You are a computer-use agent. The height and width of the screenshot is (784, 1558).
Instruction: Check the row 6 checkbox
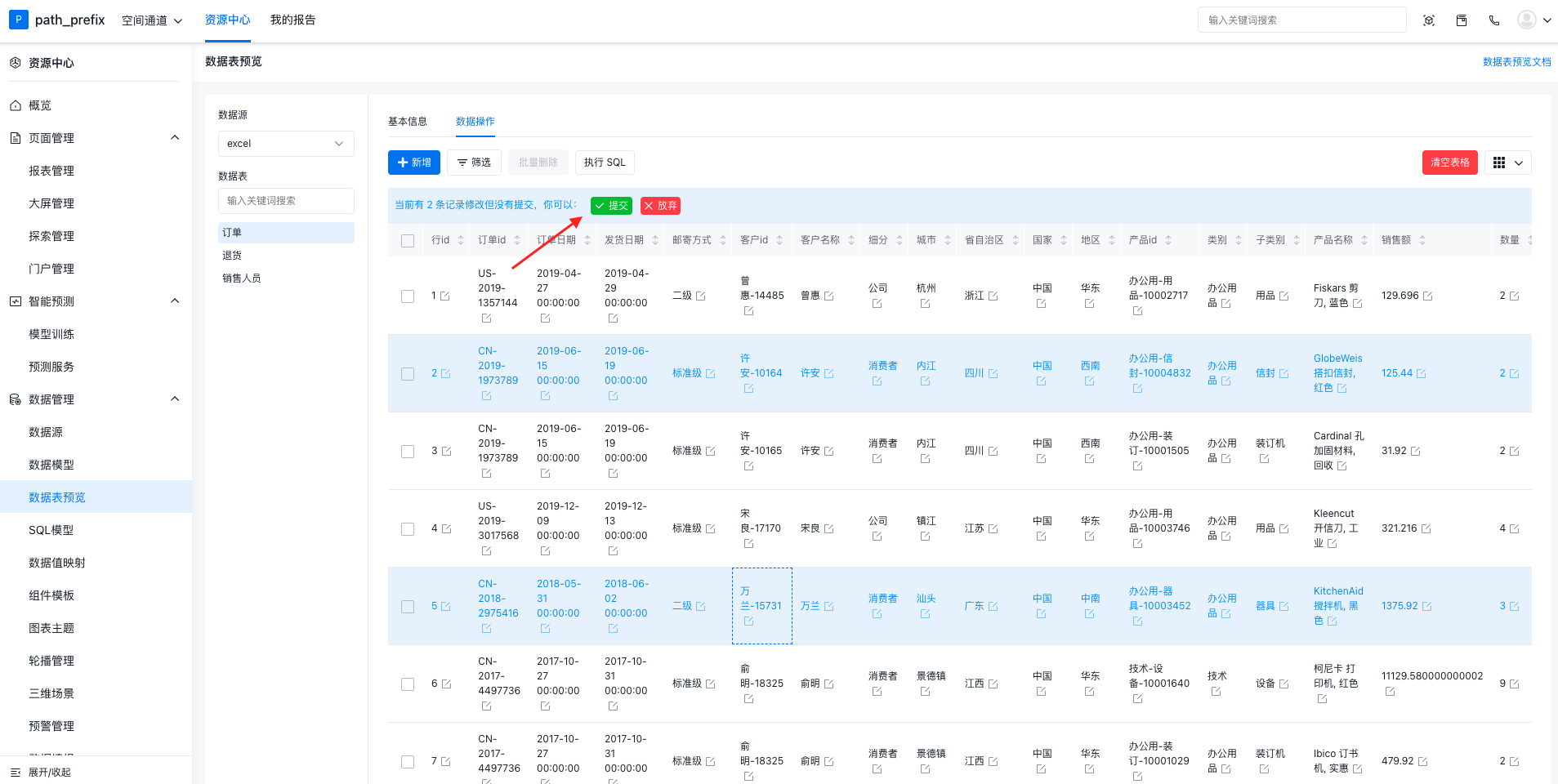tap(408, 684)
